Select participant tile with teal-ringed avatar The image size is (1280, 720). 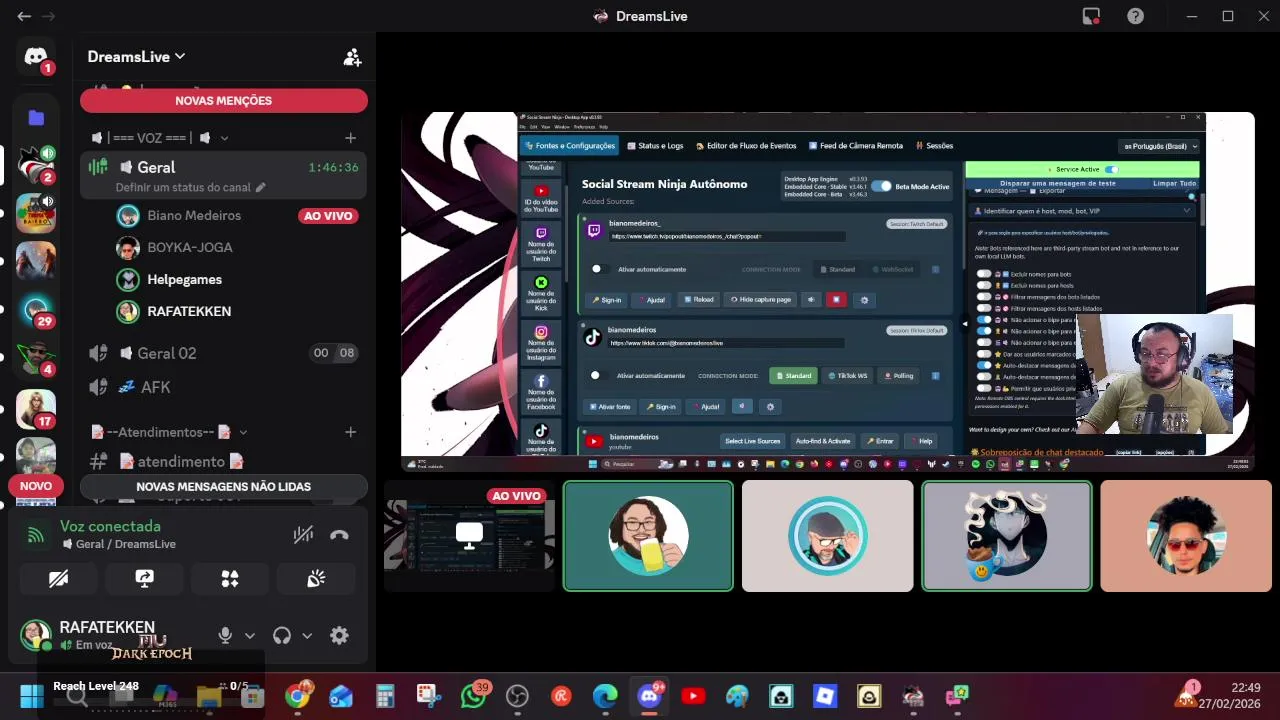(827, 536)
